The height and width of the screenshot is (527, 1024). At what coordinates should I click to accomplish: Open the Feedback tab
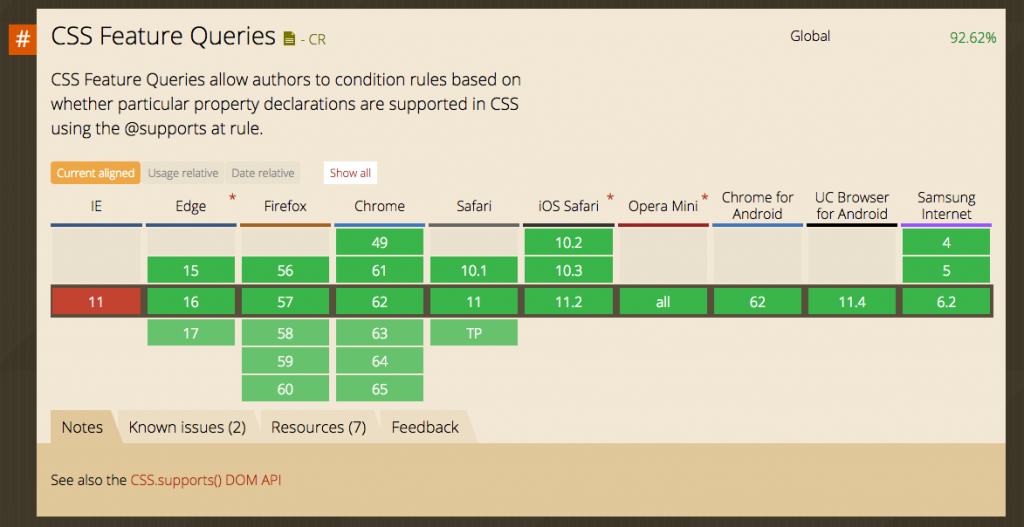click(x=425, y=427)
